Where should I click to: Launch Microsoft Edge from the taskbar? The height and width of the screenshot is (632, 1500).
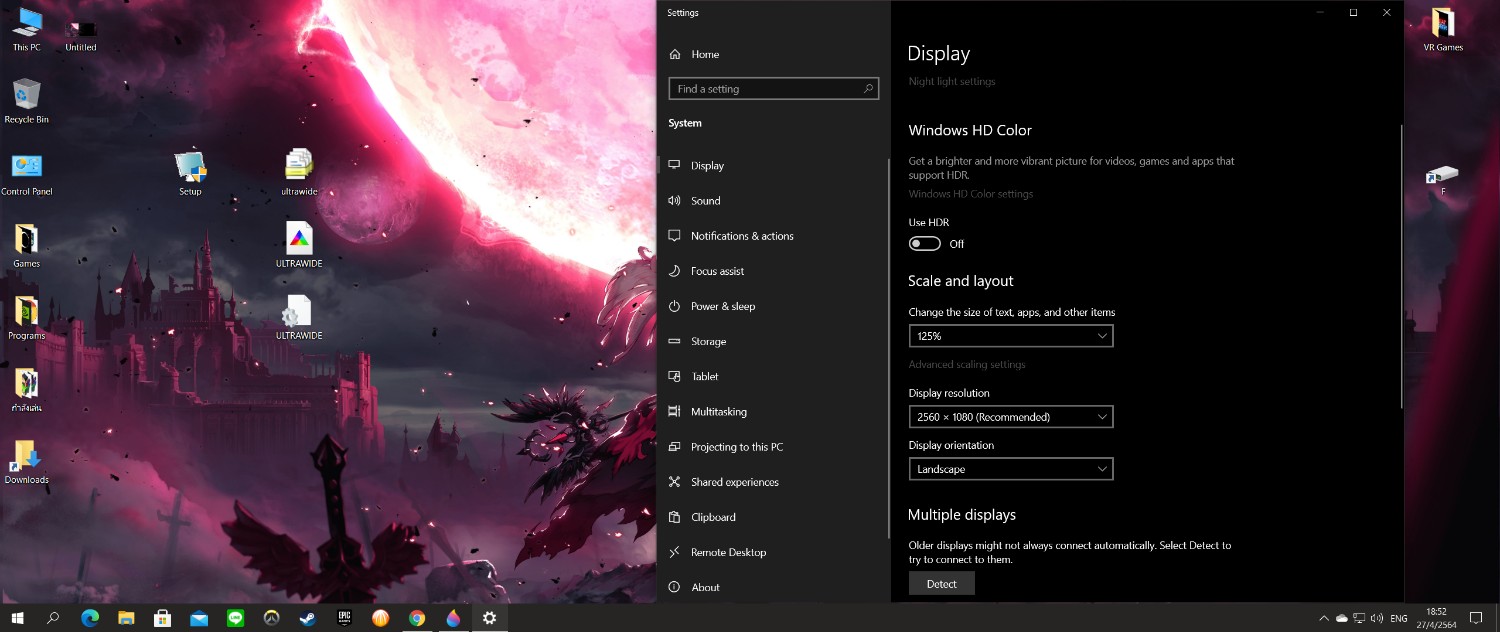click(x=90, y=618)
